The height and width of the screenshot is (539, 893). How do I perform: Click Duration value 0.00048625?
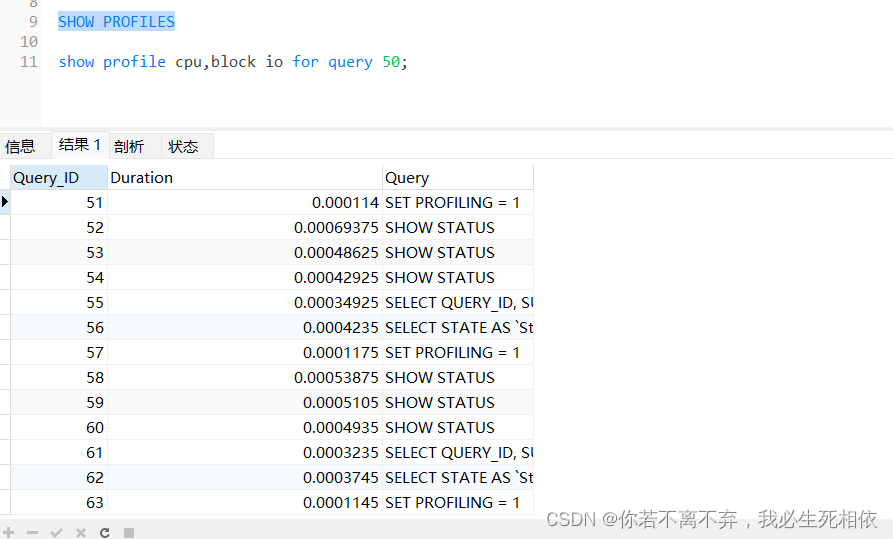[x=245, y=252]
